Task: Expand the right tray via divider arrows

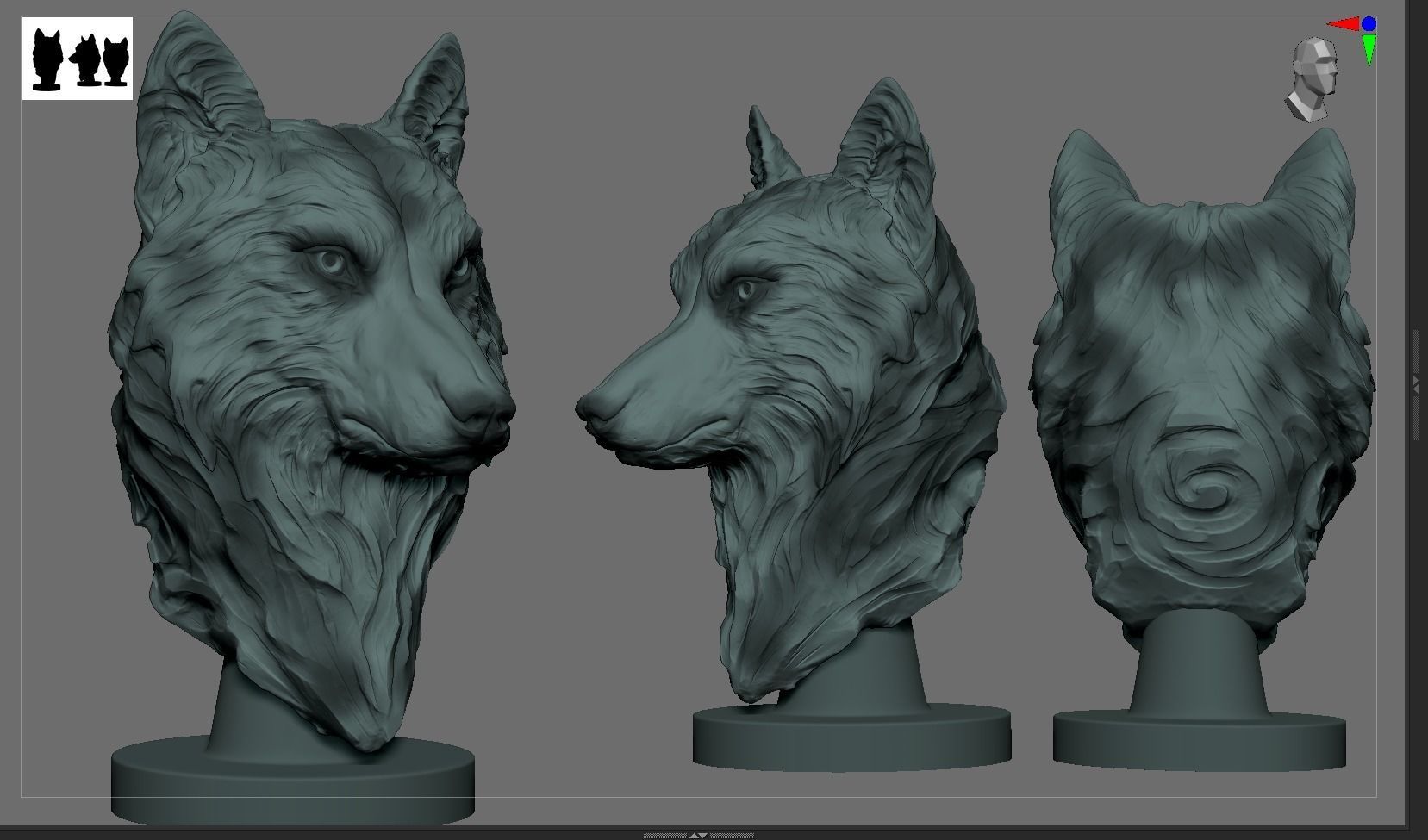Action: [x=1415, y=383]
